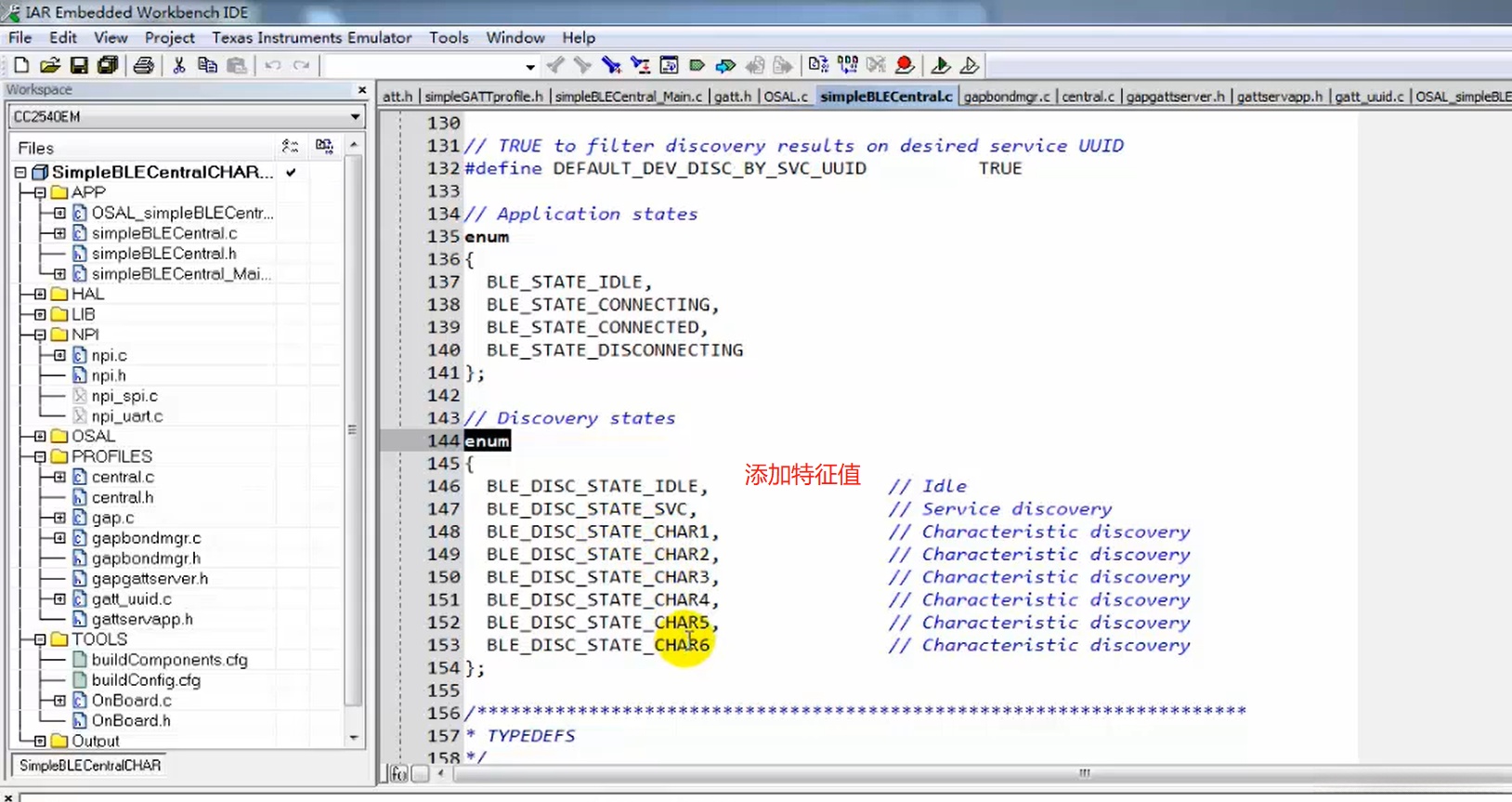Viewport: 1512px width, 802px height.
Task: Open the Edit menu
Action: coord(63,38)
